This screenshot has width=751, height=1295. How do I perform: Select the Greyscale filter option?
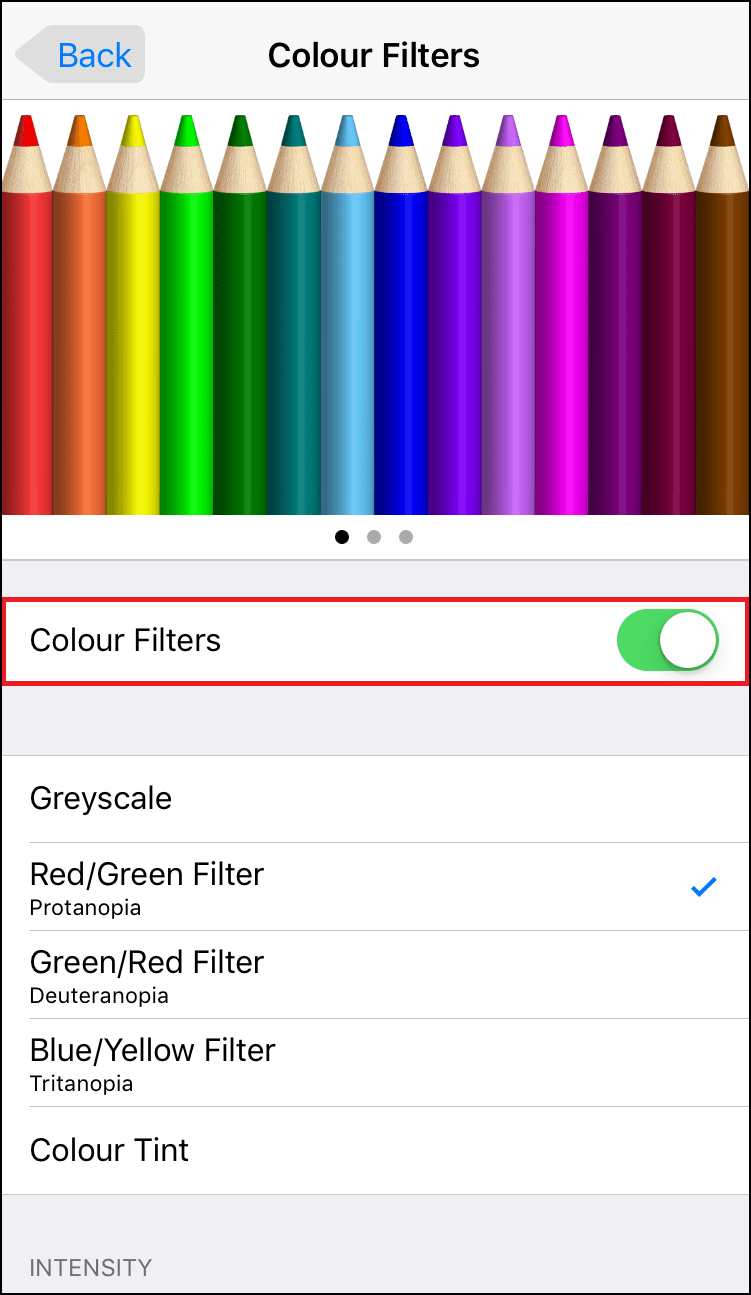tap(100, 798)
